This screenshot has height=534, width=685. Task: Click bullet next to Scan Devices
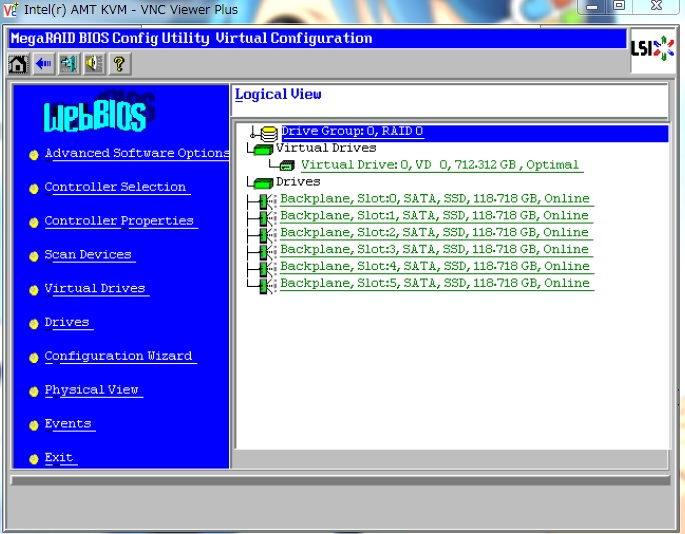34,257
